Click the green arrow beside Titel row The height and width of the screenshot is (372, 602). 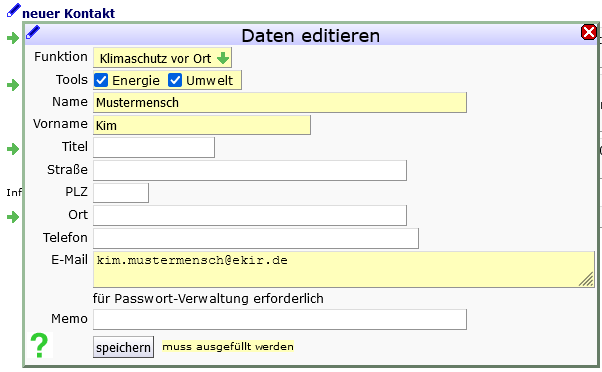[x=13, y=149]
